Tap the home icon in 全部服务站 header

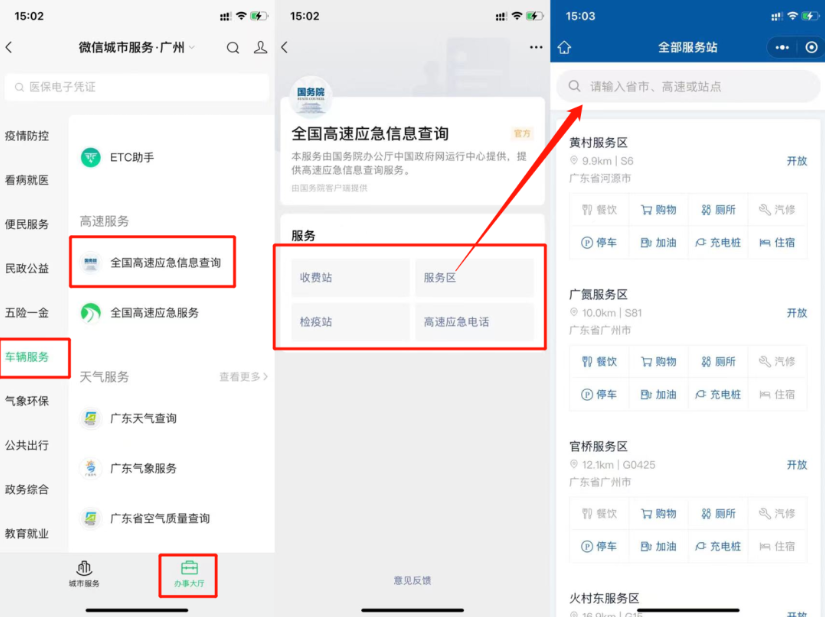(x=565, y=47)
